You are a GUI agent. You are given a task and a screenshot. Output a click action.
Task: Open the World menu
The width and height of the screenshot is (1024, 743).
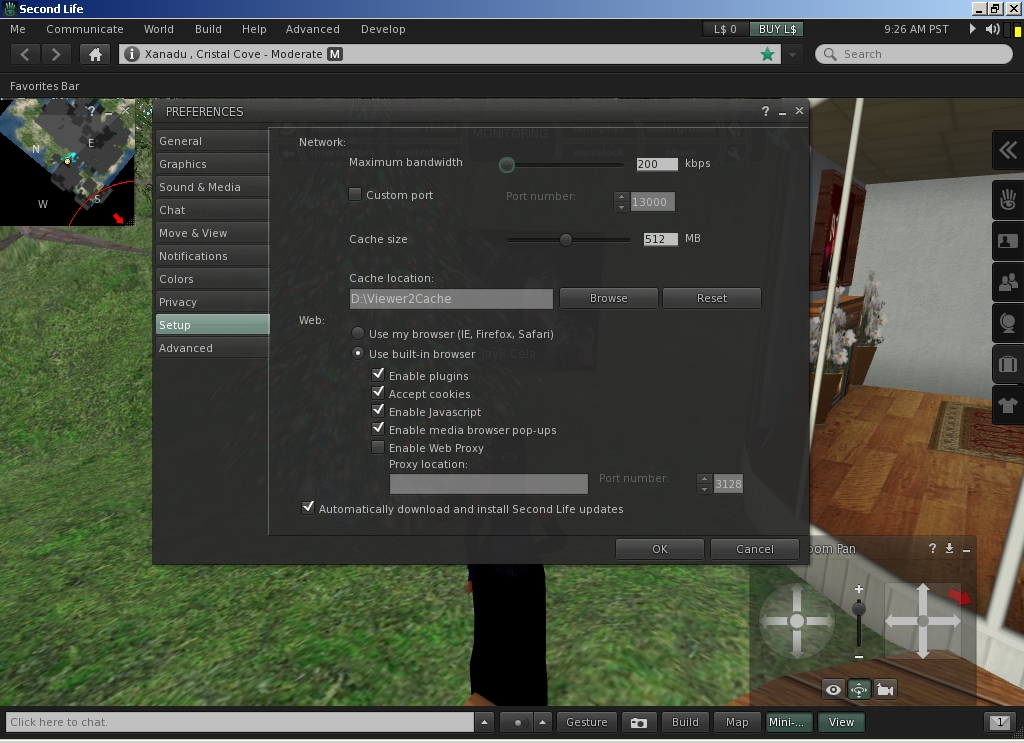point(159,29)
